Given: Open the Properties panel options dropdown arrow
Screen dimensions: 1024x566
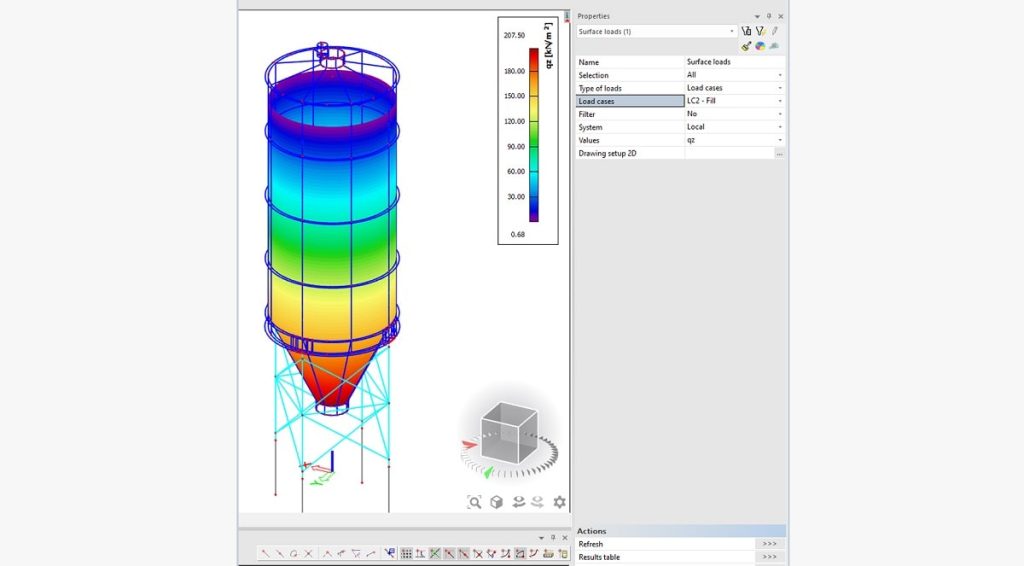Looking at the screenshot, I should point(757,16).
